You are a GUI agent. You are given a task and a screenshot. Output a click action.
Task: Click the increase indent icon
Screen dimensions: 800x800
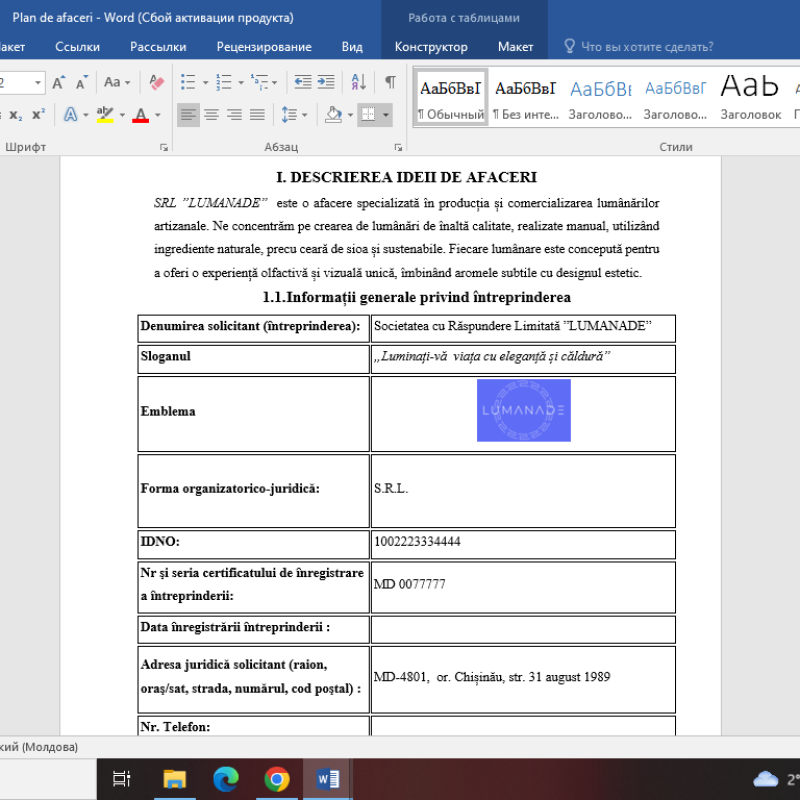coord(324,82)
